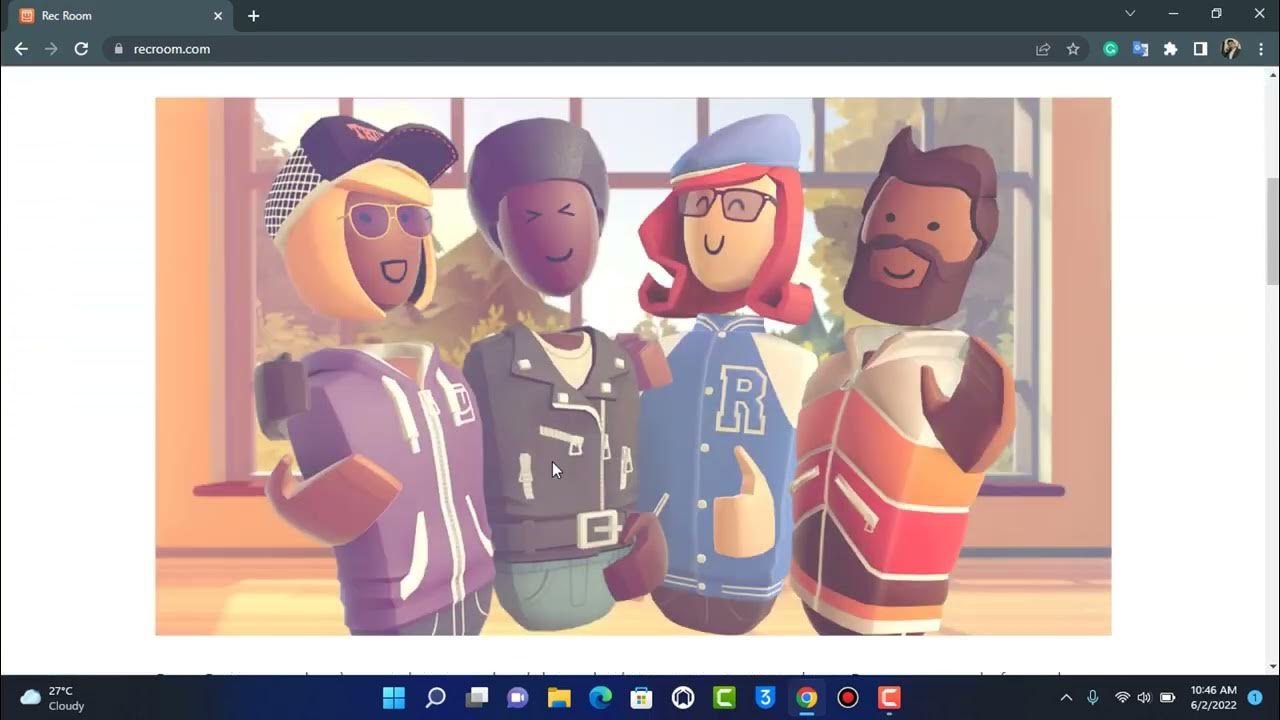The width and height of the screenshot is (1280, 720).
Task: Bookmark this page with the star icon
Action: point(1073,49)
